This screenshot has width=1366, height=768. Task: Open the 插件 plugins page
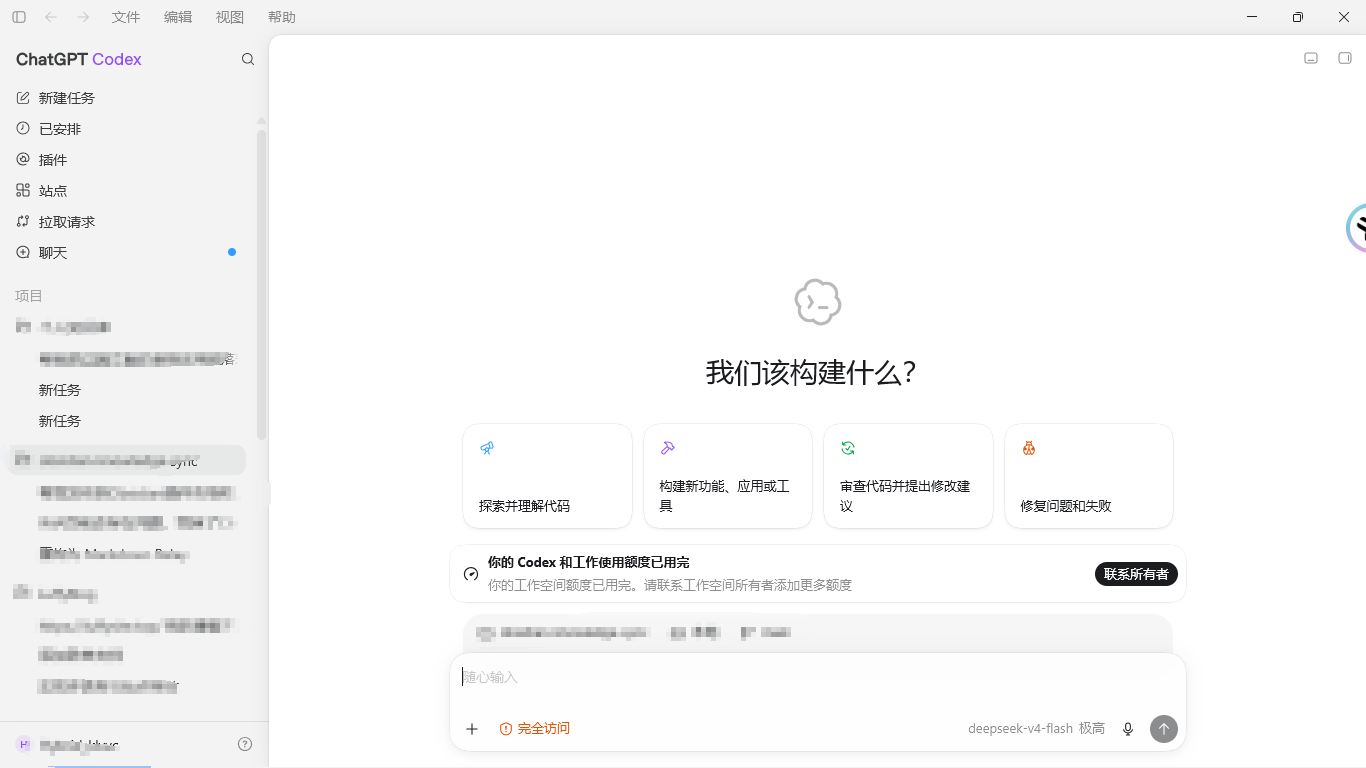pyautogui.click(x=128, y=160)
